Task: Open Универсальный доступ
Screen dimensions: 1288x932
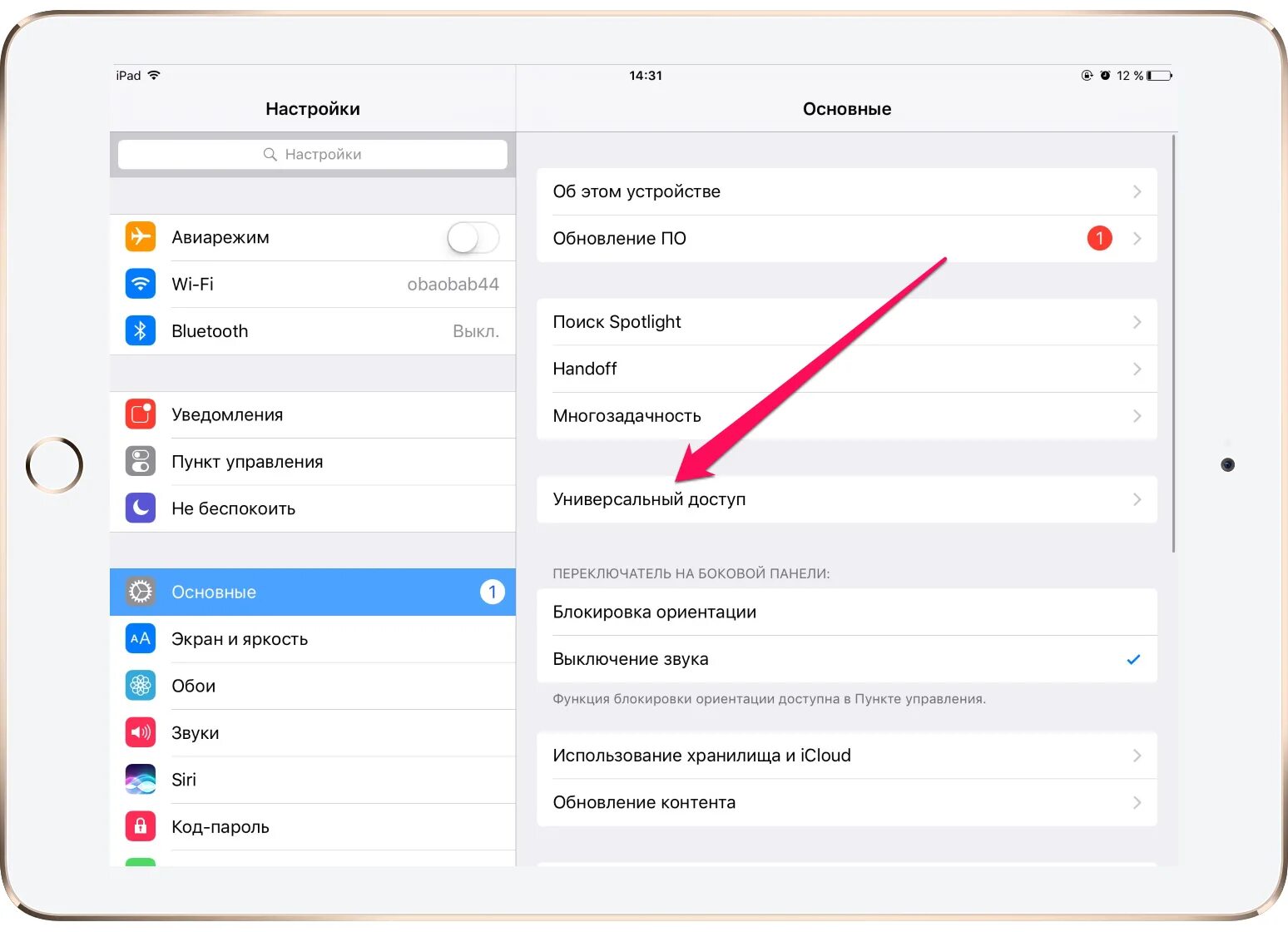Action: click(x=847, y=499)
